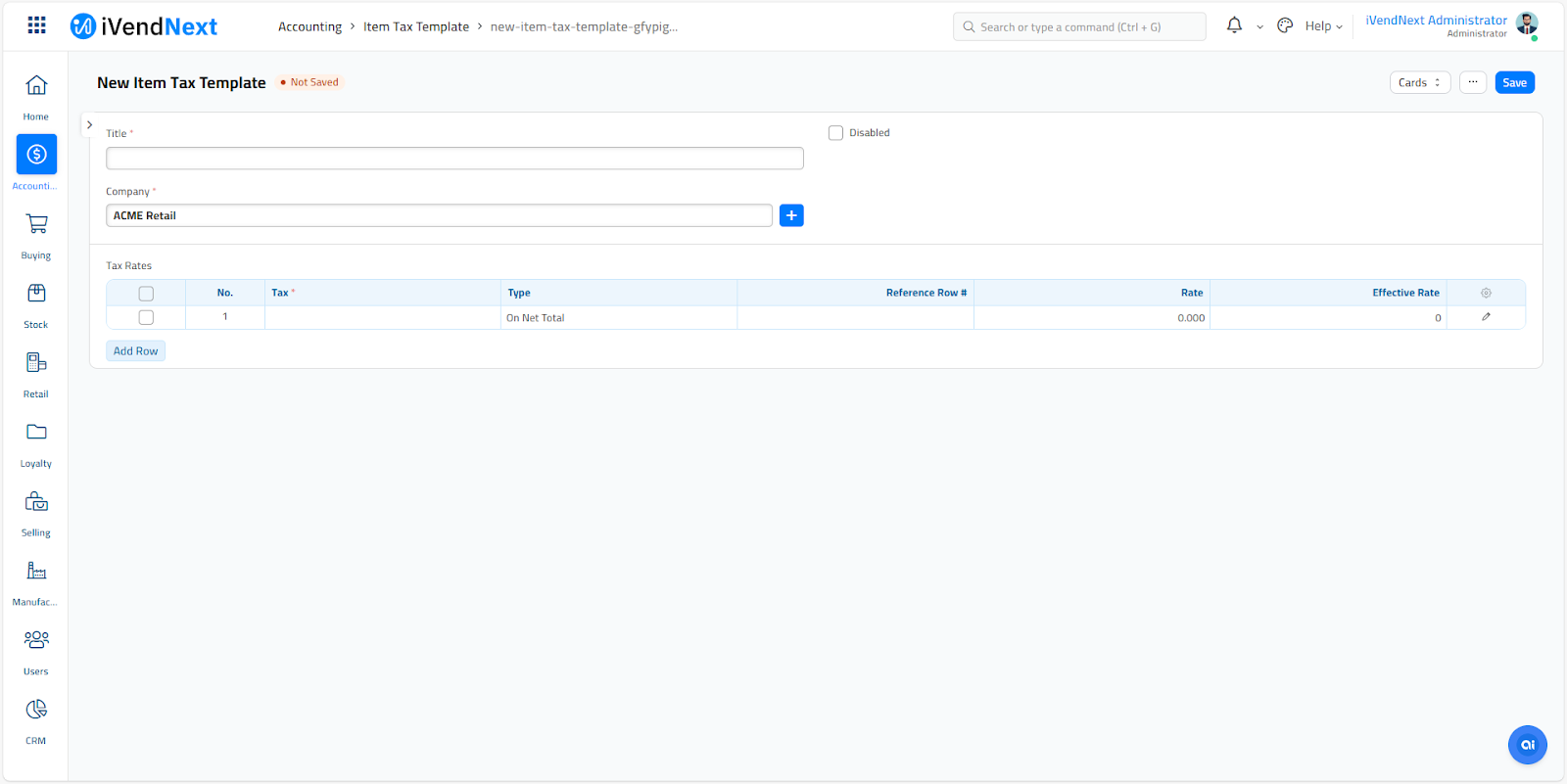Viewport: 1567px width, 784px height.
Task: Click the Save button
Action: [1514, 83]
